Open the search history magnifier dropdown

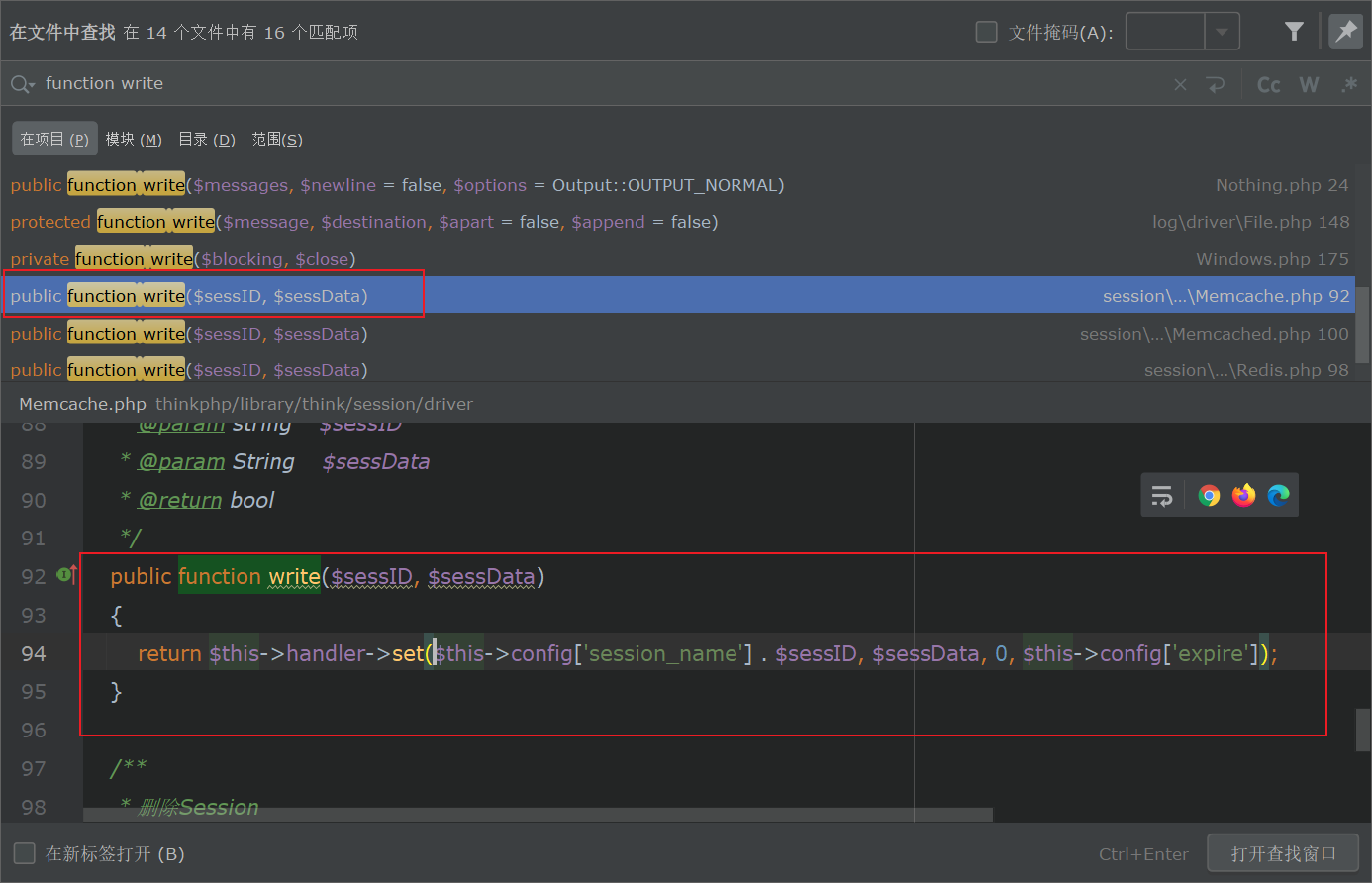coord(22,85)
